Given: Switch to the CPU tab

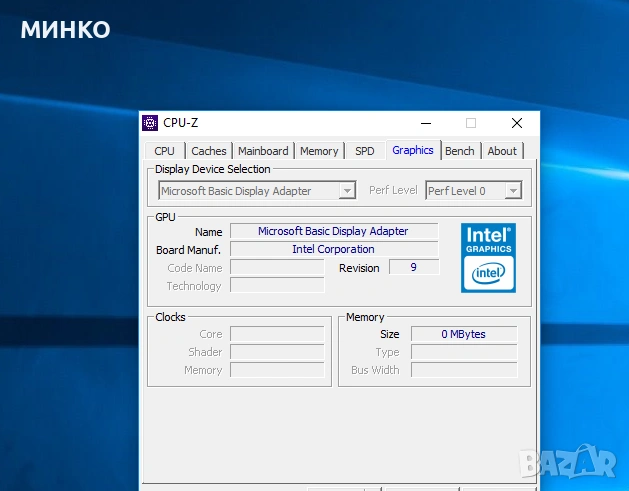Looking at the screenshot, I should [164, 151].
